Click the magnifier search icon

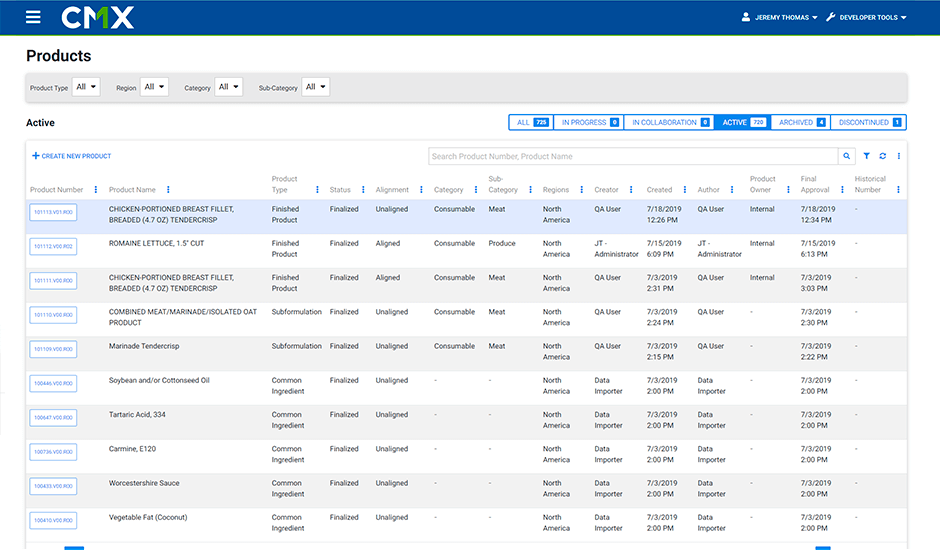(846, 156)
